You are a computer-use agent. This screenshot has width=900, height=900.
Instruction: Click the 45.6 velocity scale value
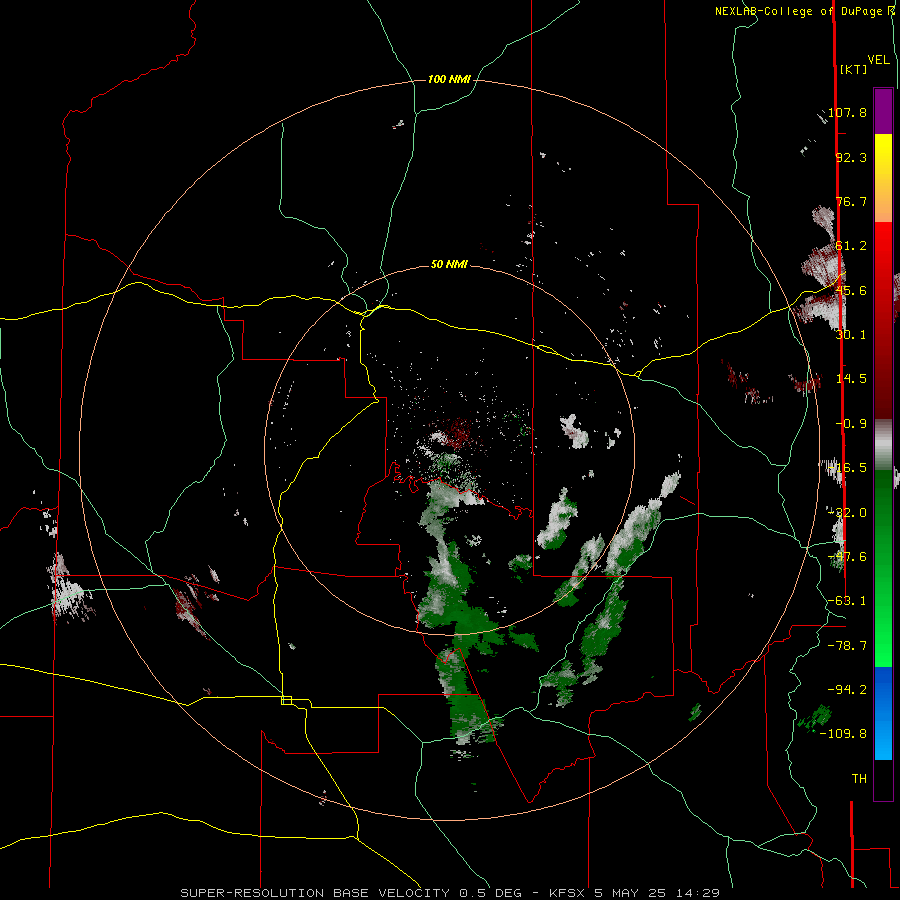coord(851,290)
